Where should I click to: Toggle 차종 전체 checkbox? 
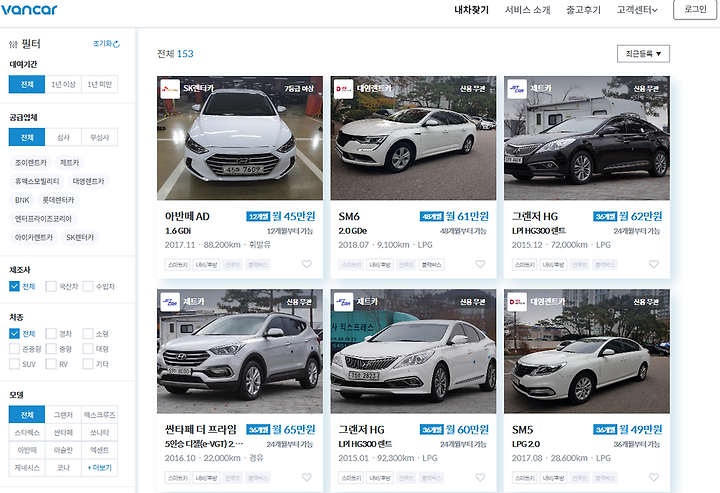point(14,334)
